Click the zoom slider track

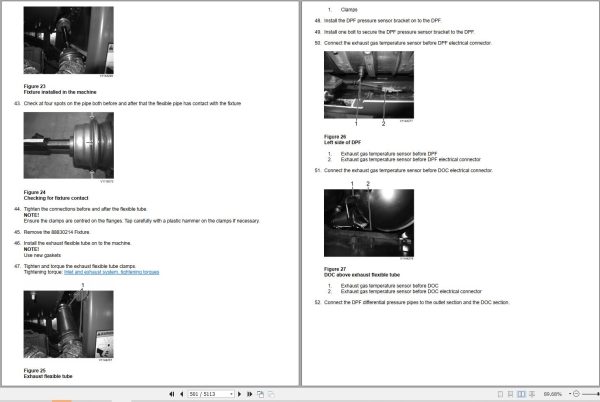(591, 394)
